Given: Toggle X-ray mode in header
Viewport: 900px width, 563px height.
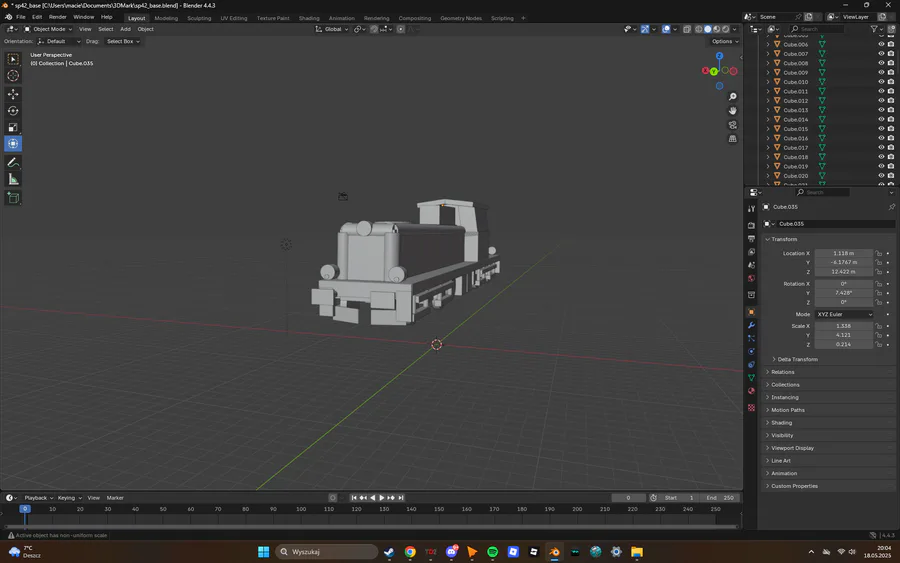Looking at the screenshot, I should (687, 29).
